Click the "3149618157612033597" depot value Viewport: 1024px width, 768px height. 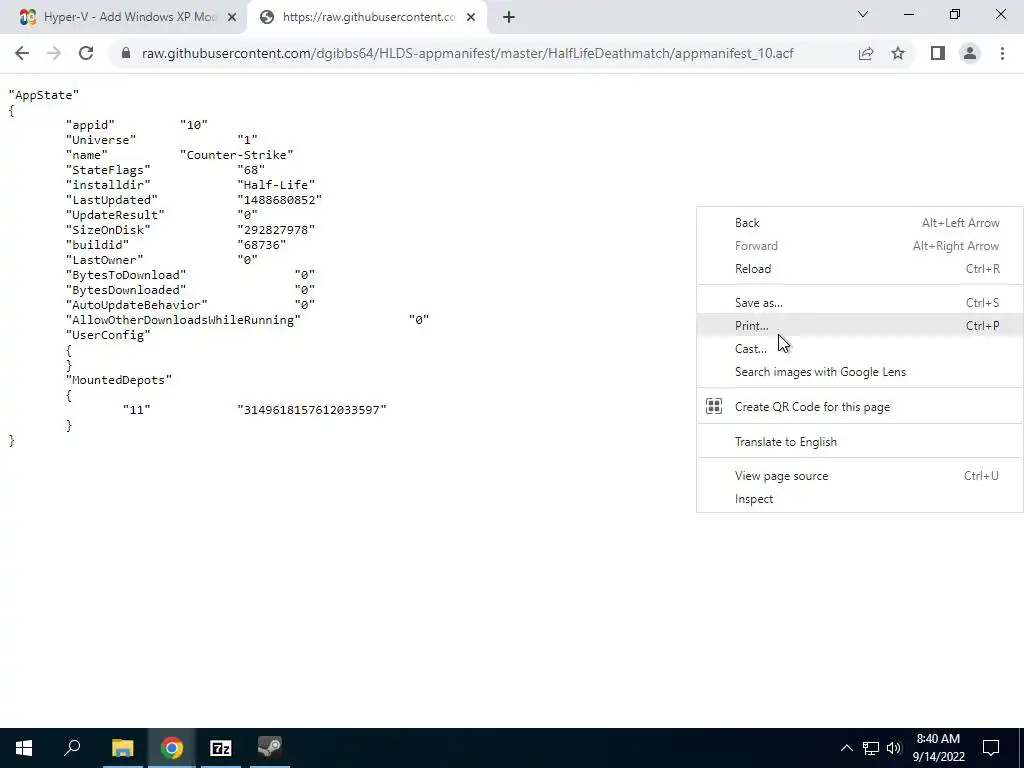coord(312,409)
